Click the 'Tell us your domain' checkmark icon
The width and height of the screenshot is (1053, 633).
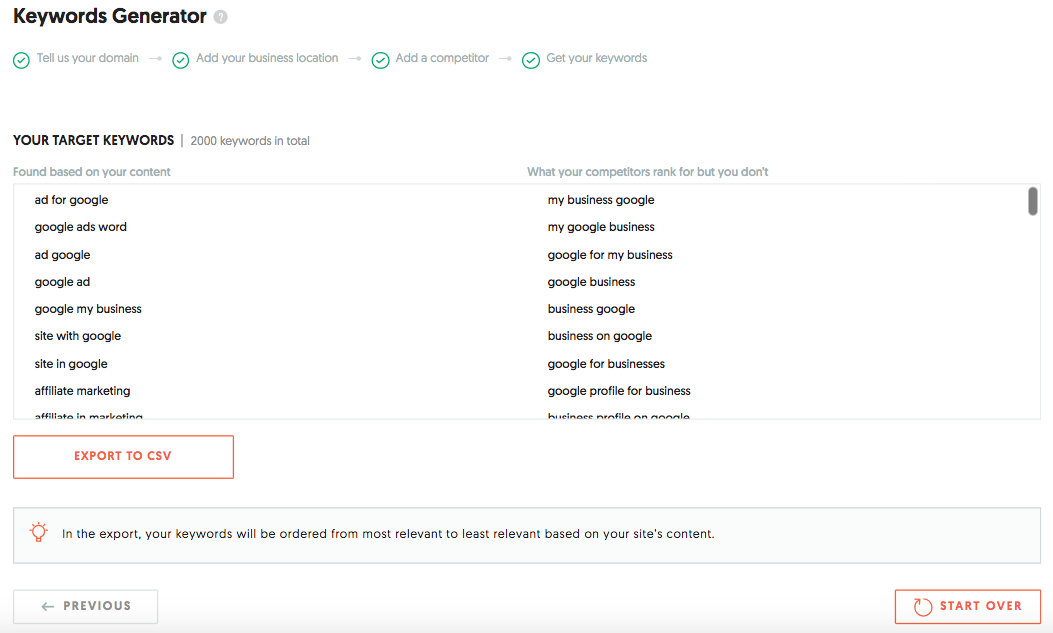21,60
